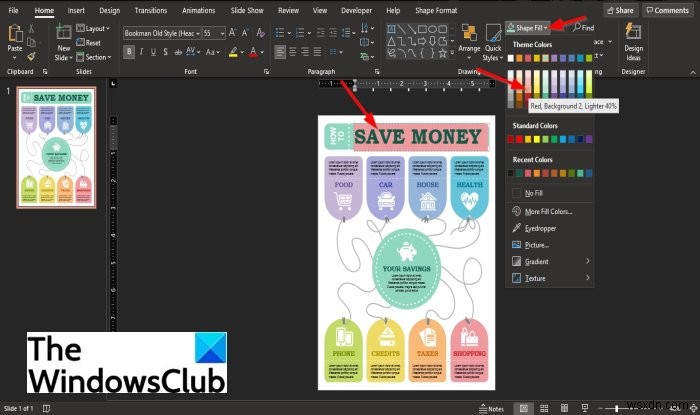Toggle Underline formatting
This screenshot has height=415, width=700.
tap(153, 52)
